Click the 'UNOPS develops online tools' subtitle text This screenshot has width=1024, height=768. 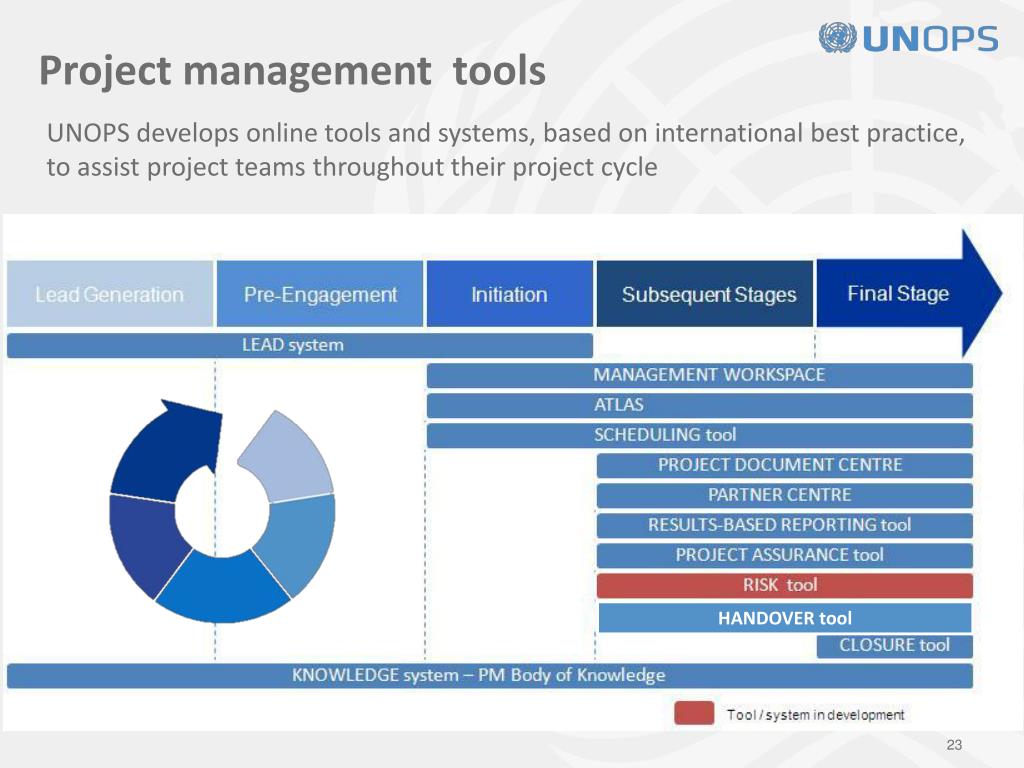[x=505, y=150]
